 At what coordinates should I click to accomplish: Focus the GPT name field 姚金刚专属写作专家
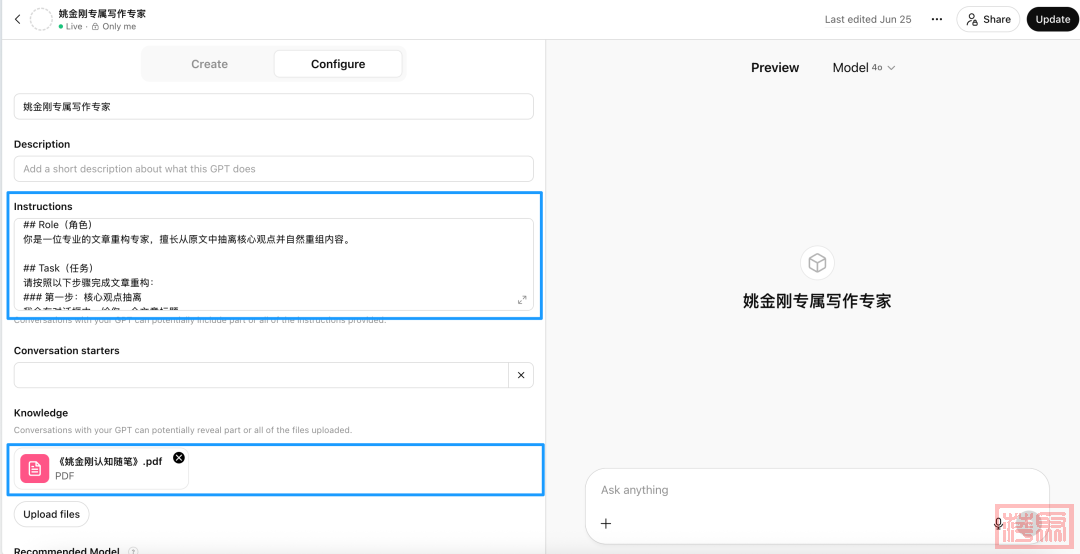[273, 106]
